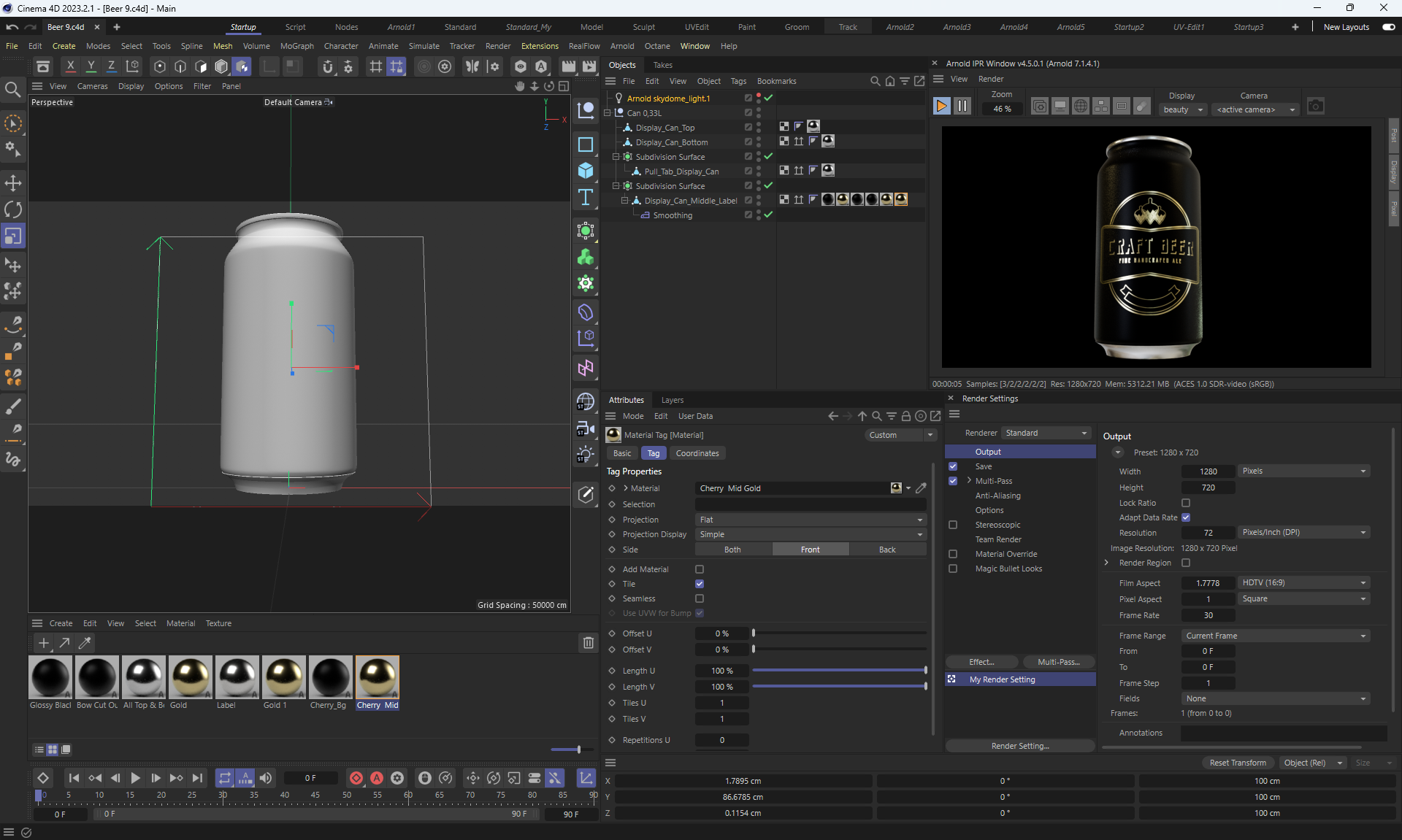Click the record active objects button
The image size is (1402, 840).
coord(356,778)
